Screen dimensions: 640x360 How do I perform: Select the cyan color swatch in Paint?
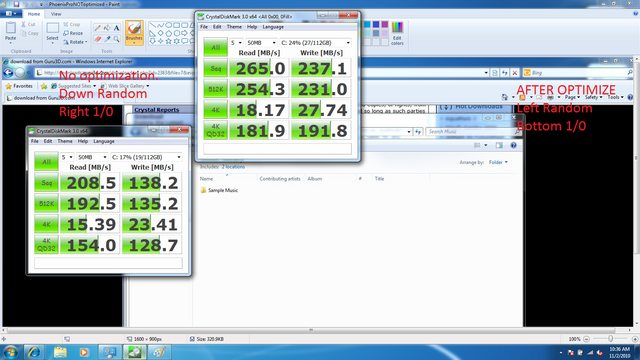point(367,25)
